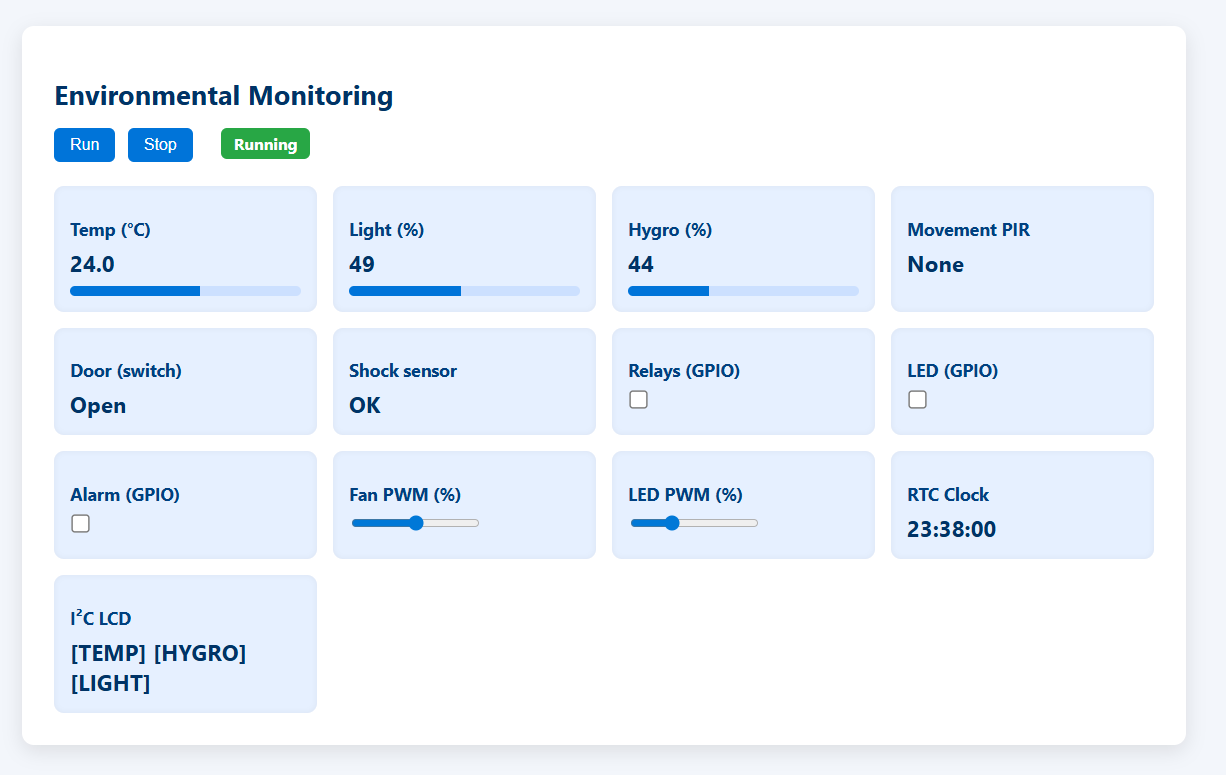The height and width of the screenshot is (775, 1226).
Task: Check the Alarm (GPIO) checkbox
Action: coord(80,523)
